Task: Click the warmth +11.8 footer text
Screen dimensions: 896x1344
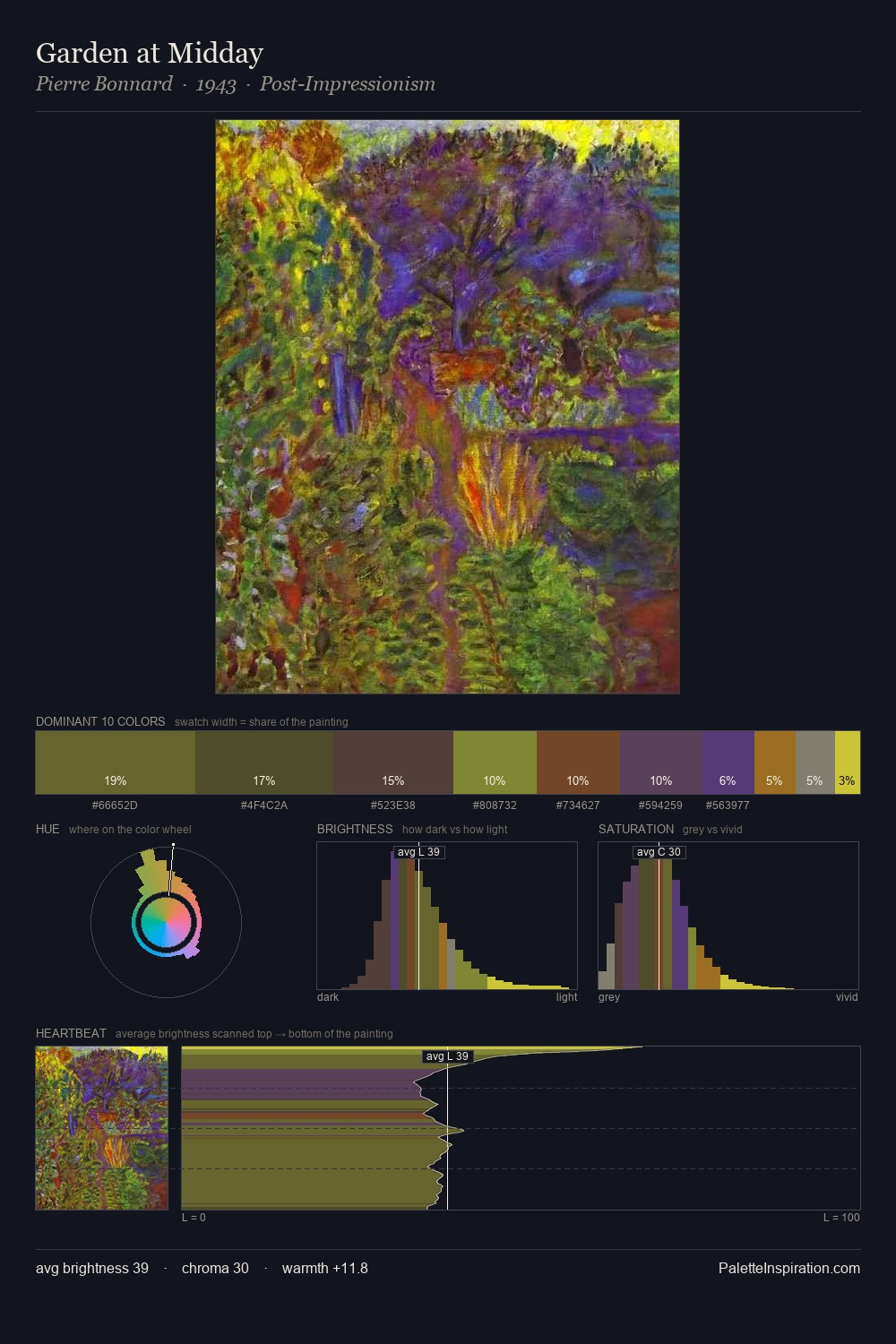Action: pos(325,1268)
